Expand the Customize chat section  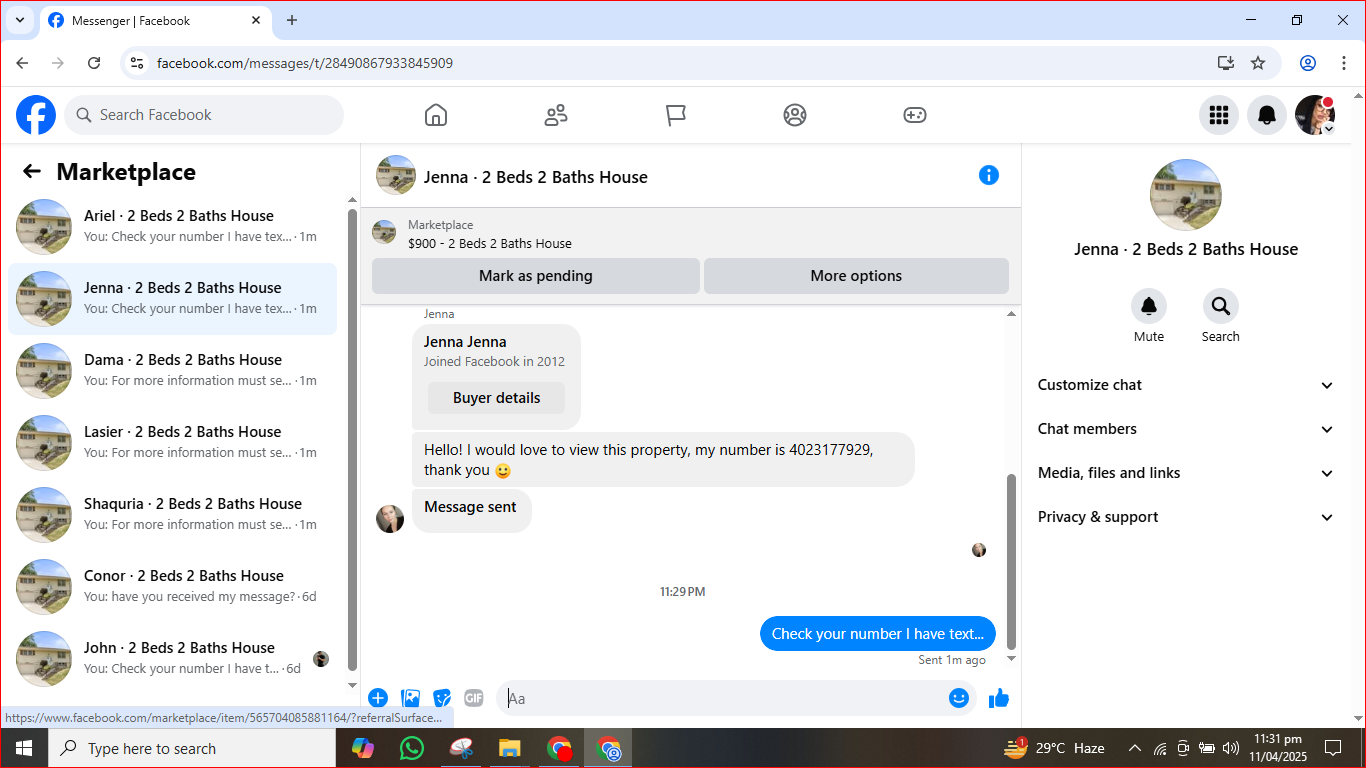1186,385
